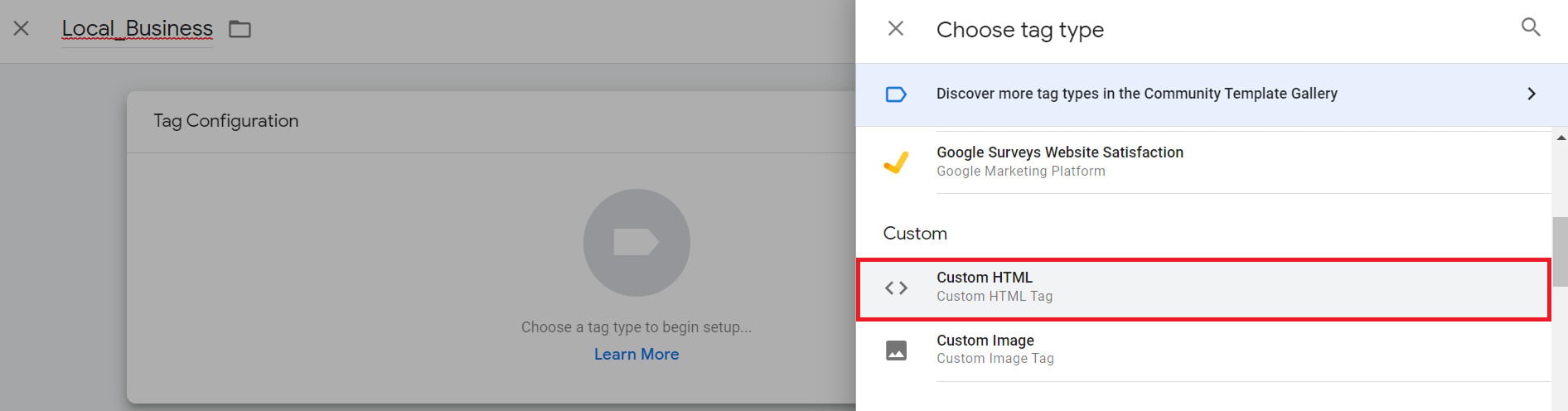Viewport: 1568px width, 411px height.
Task: Click the Choose tag type title
Action: click(x=1020, y=30)
